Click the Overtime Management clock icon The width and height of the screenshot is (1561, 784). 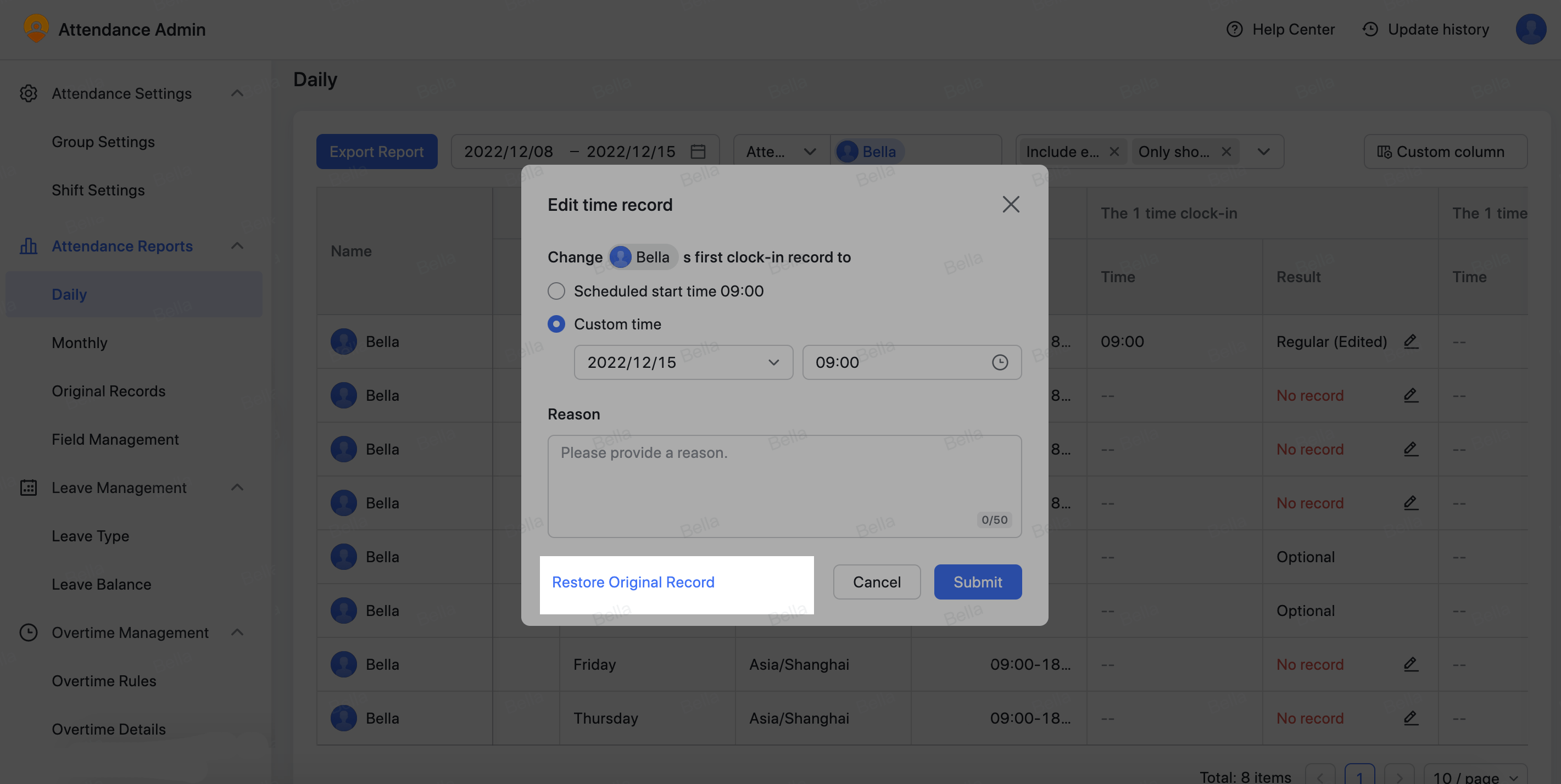pos(29,632)
